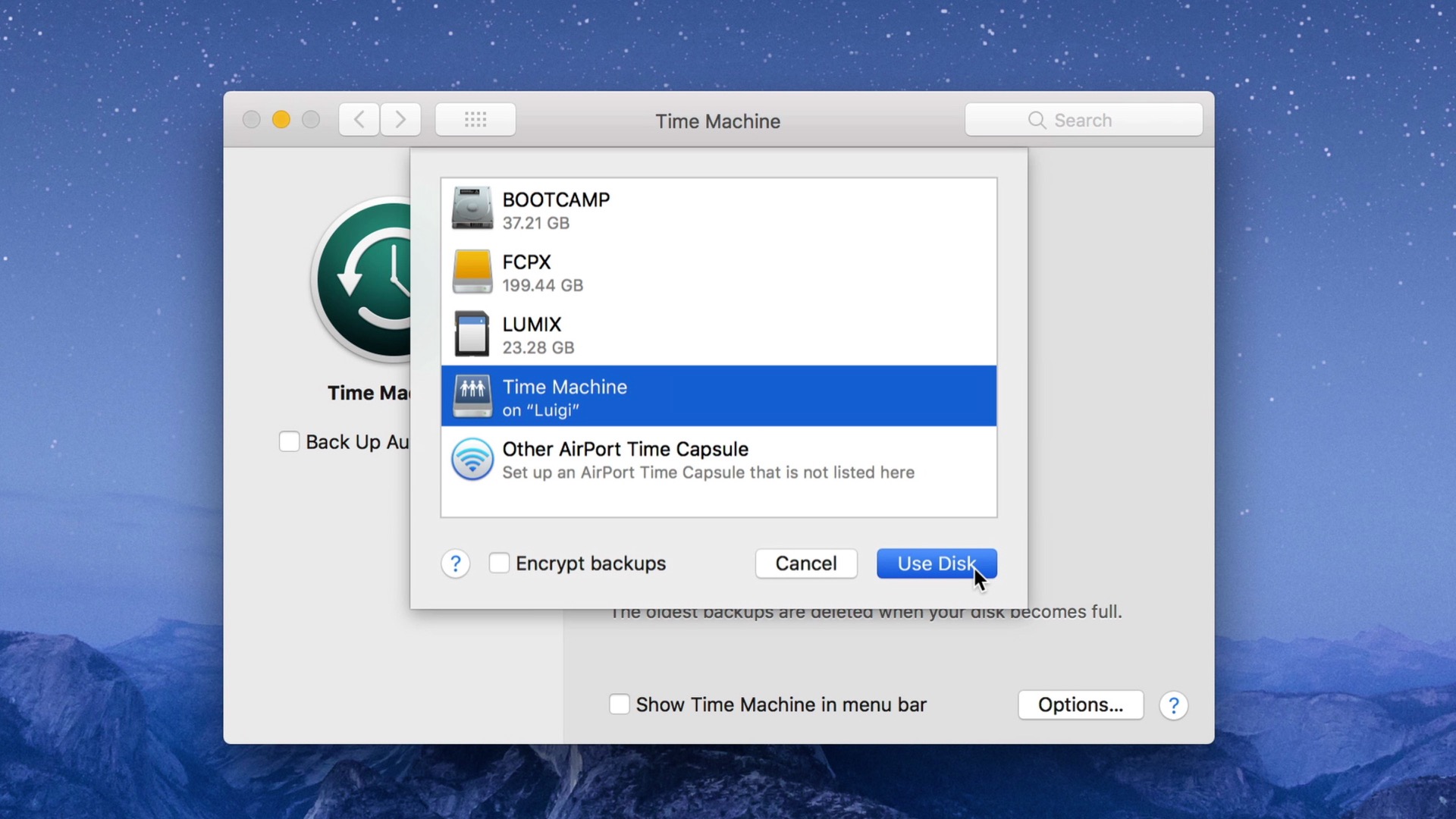
Task: Enable the Encrypt backups checkbox
Action: (x=498, y=563)
